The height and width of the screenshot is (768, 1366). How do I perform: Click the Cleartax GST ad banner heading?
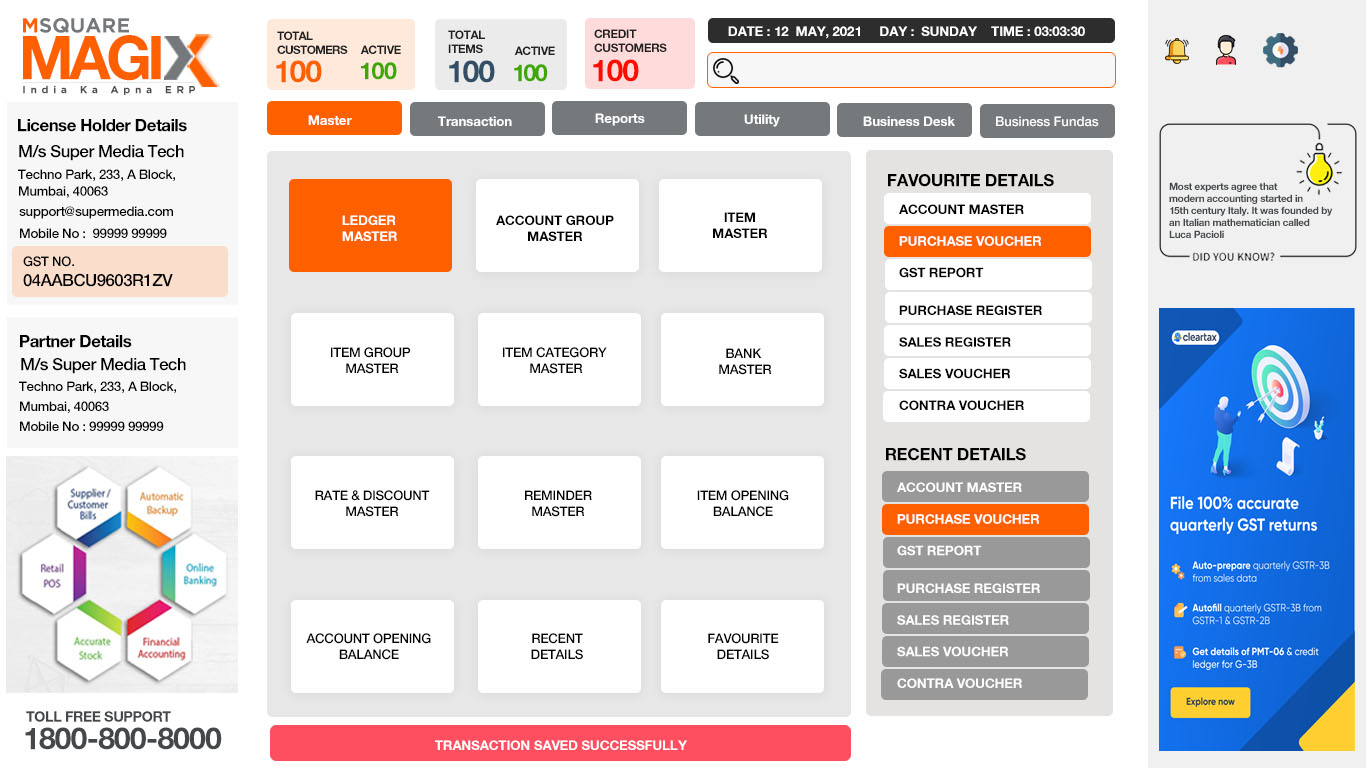click(1243, 514)
